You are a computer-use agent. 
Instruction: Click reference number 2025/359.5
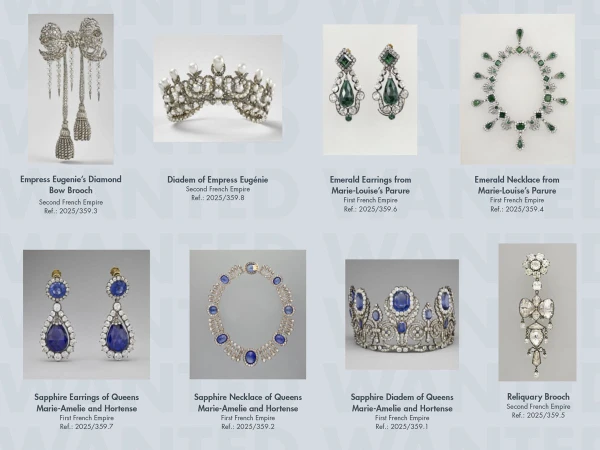point(546,415)
